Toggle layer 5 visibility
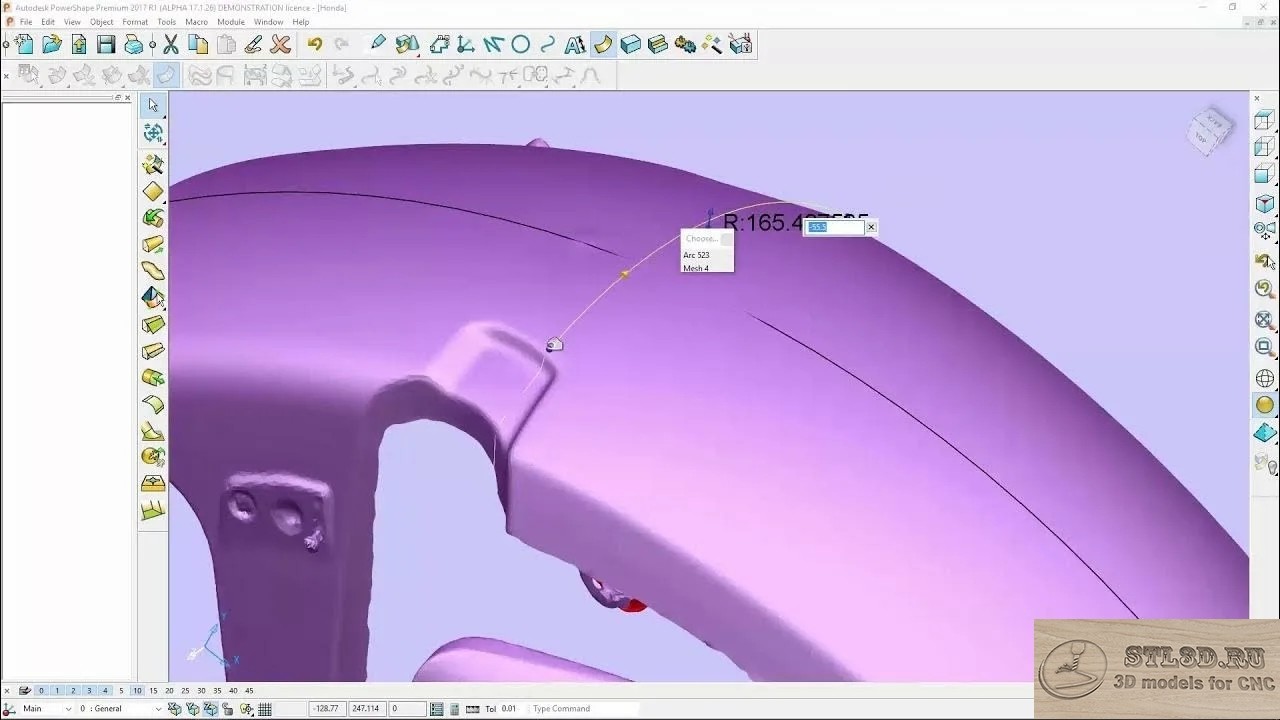The width and height of the screenshot is (1280, 720). tap(121, 691)
